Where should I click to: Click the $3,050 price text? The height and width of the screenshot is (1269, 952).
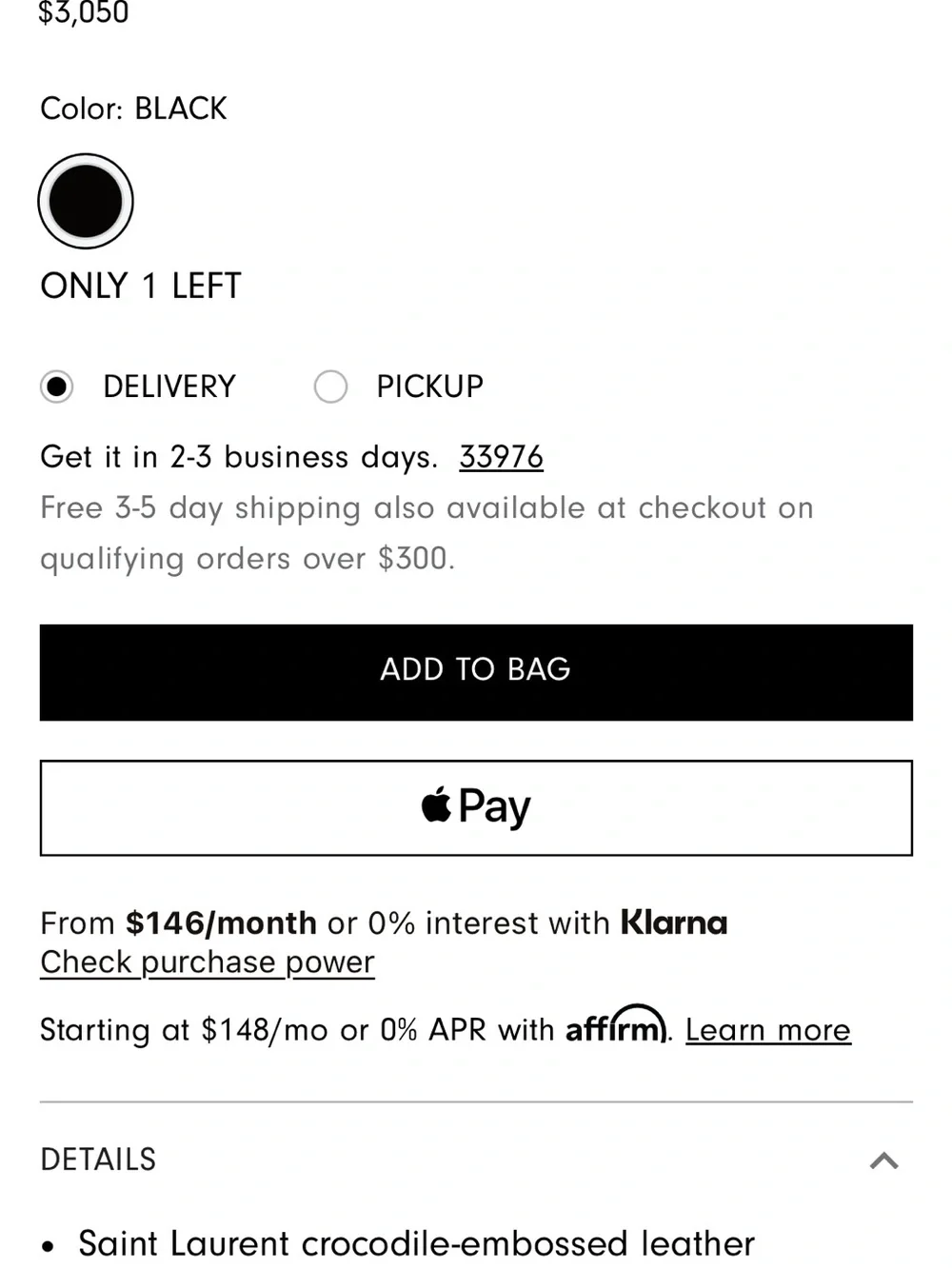(84, 12)
